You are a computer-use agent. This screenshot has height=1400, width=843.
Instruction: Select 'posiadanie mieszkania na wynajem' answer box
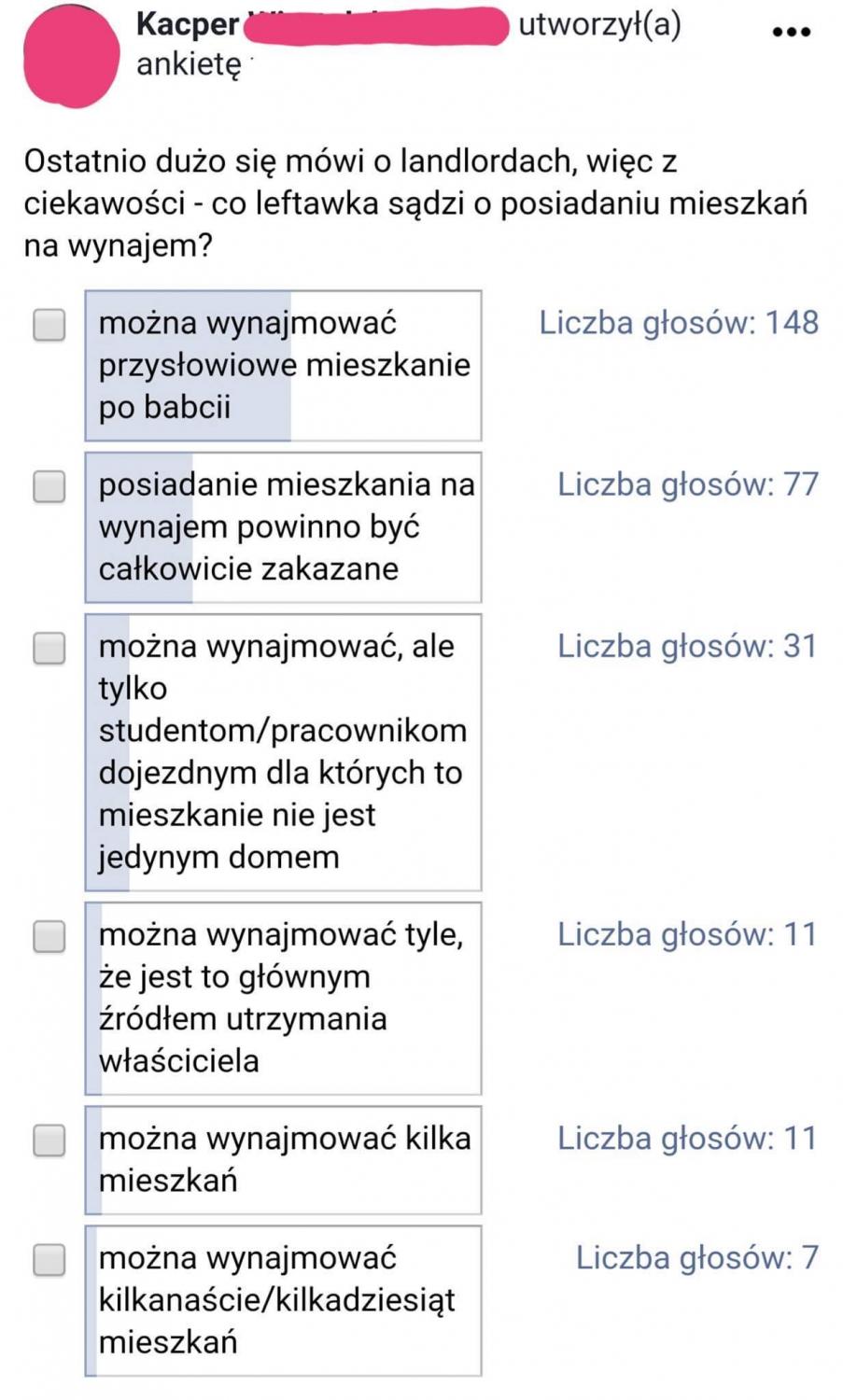coord(284,527)
